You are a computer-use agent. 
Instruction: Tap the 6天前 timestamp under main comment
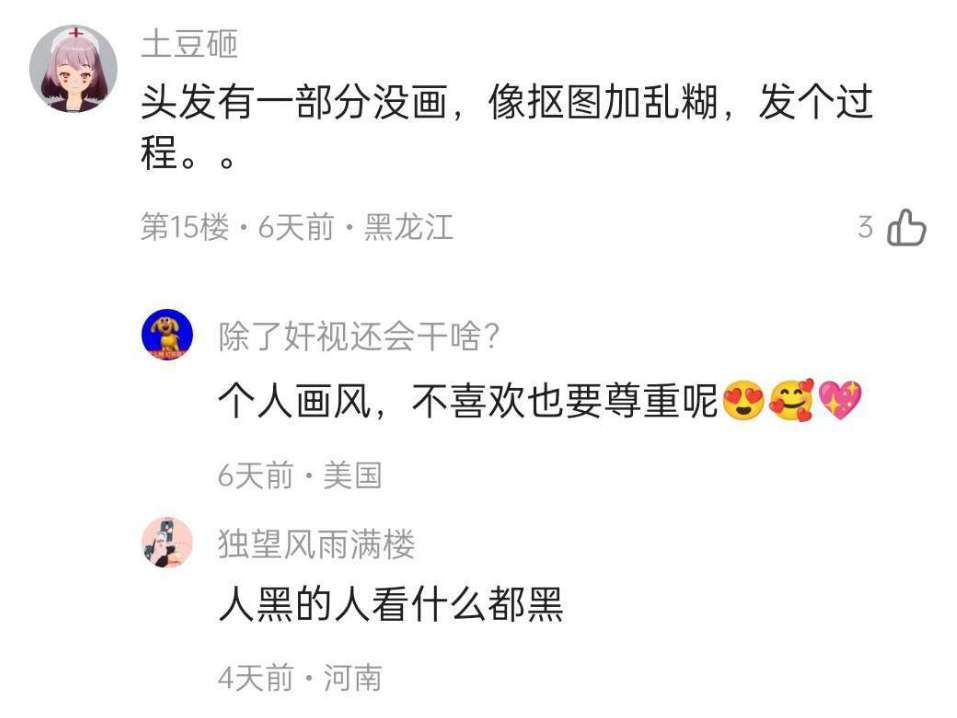coord(296,227)
